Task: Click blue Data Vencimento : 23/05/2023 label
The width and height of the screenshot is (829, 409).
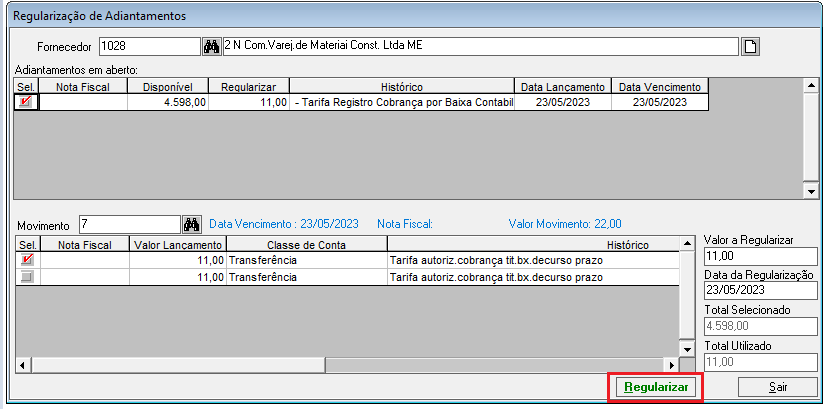Action: pos(284,224)
